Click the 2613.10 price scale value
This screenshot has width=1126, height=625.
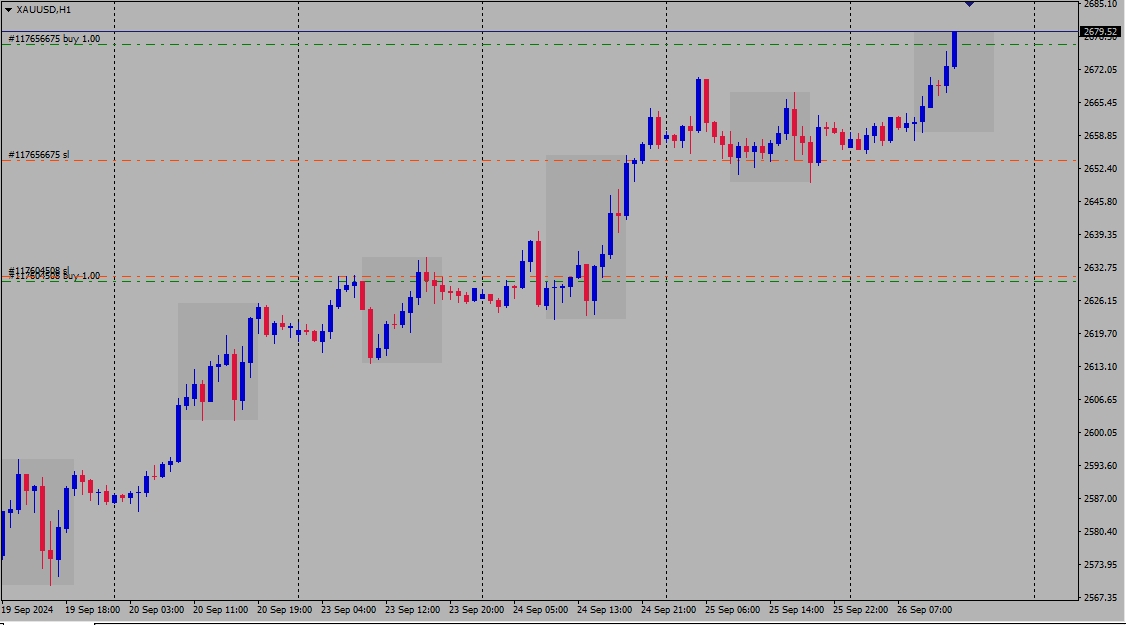pyautogui.click(x=1100, y=367)
